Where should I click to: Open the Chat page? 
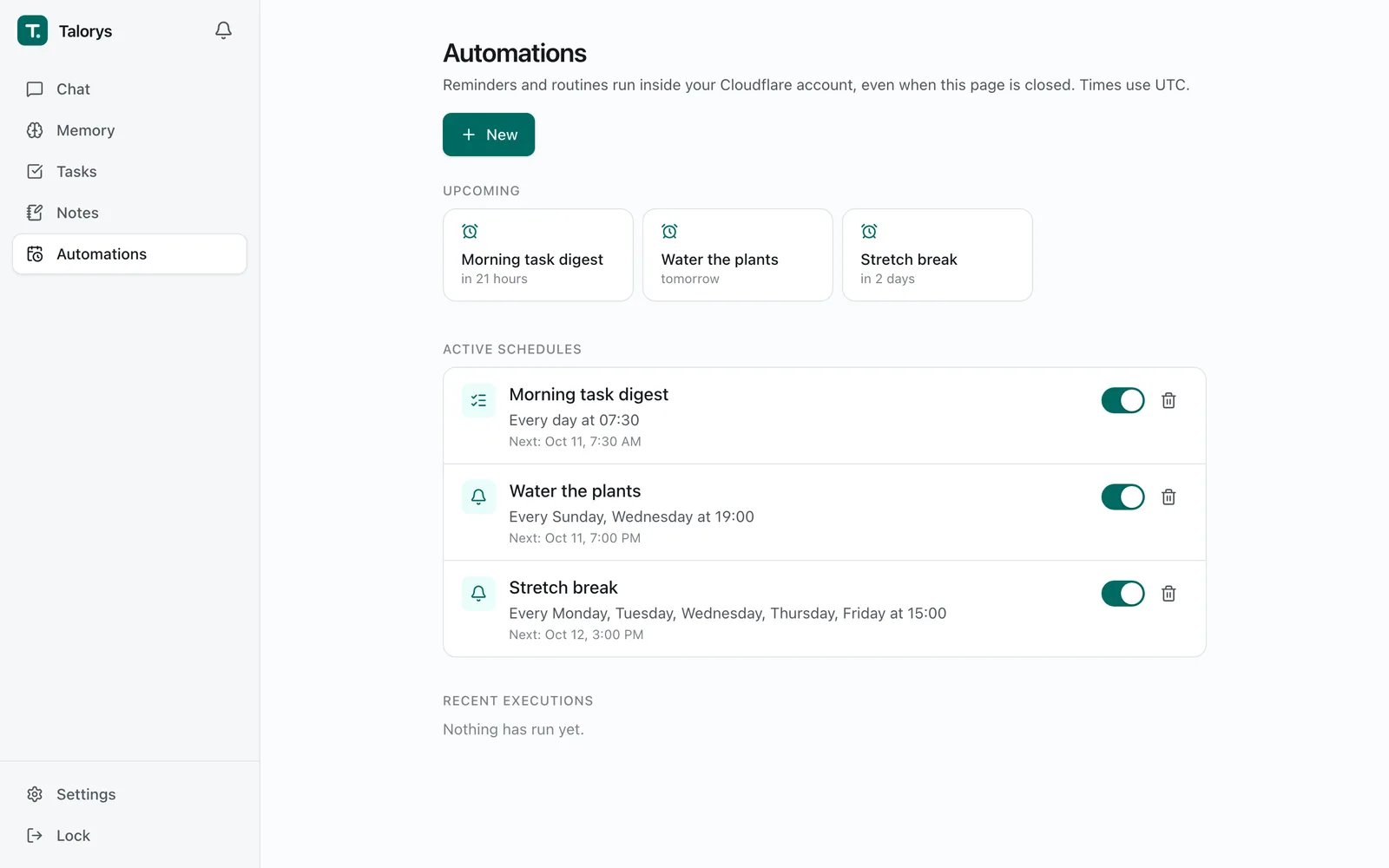(x=129, y=89)
